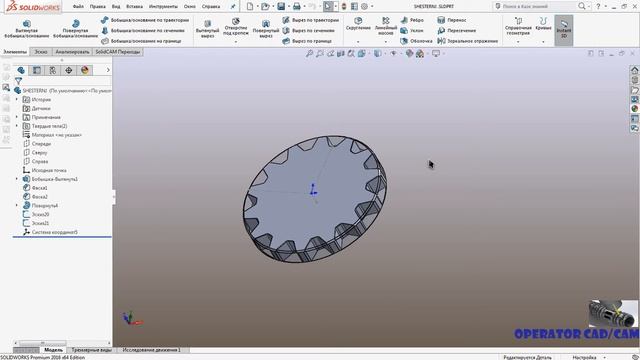Viewport: 640px width, 360px height.
Task: Click the stoplight rebuild icon in toolbar
Action: pyautogui.click(x=344, y=6)
